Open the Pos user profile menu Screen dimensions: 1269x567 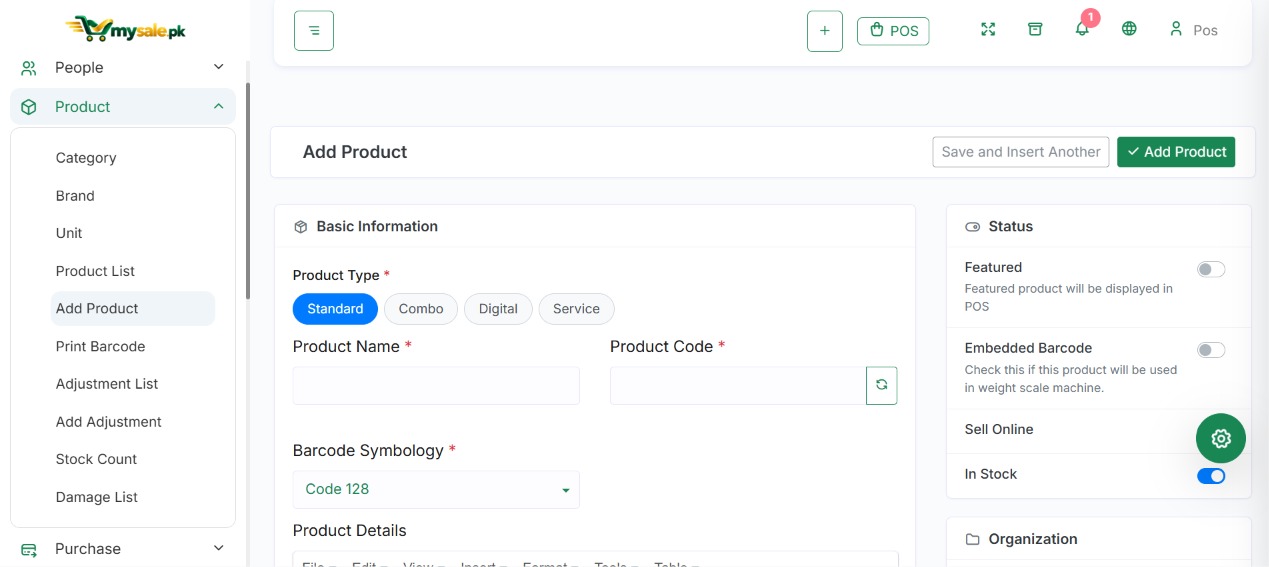point(1194,30)
